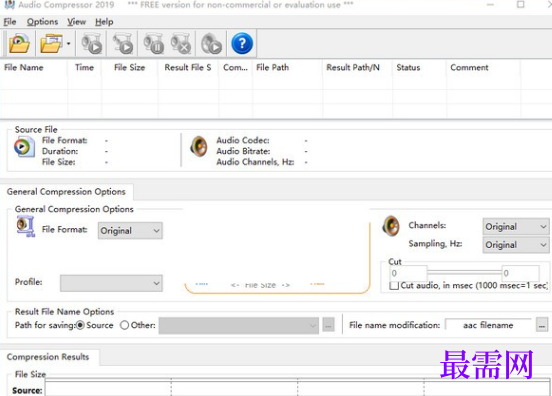Click the Cut start value field
This screenshot has width=552, height=396.
[x=408, y=273]
